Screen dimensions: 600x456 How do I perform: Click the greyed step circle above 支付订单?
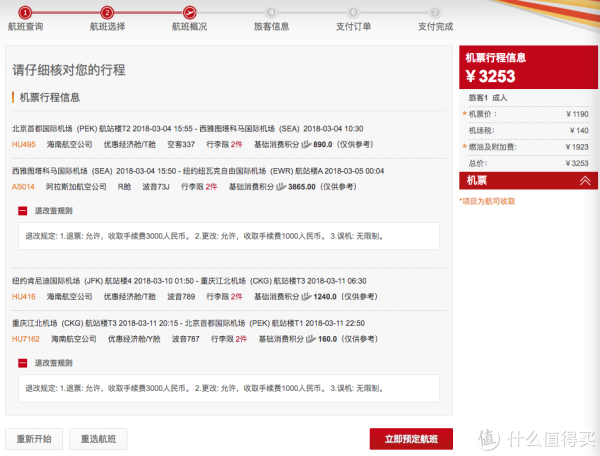[353, 12]
